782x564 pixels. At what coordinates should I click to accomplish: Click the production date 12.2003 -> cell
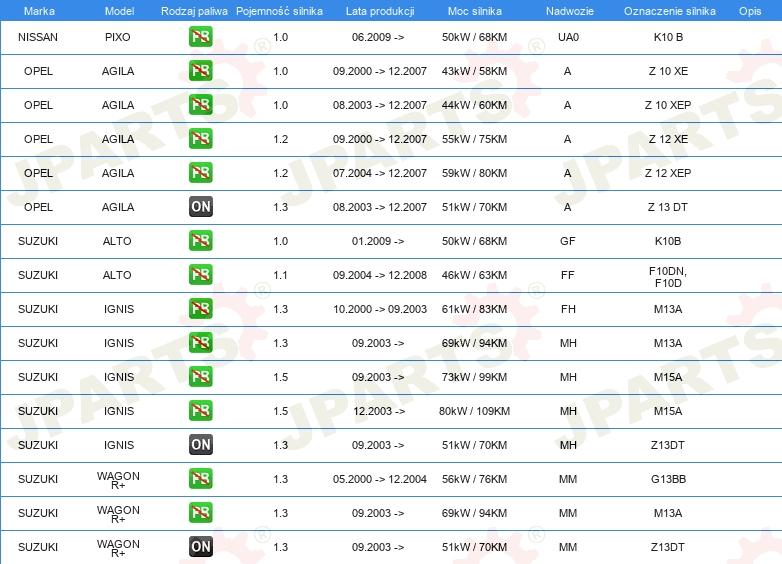pyautogui.click(x=379, y=410)
